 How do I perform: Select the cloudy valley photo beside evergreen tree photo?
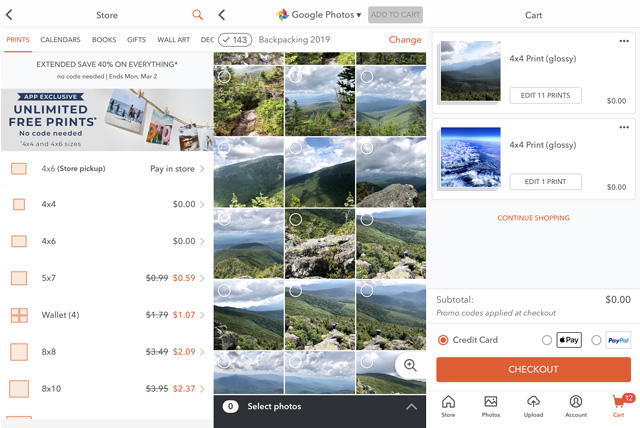(367, 76)
